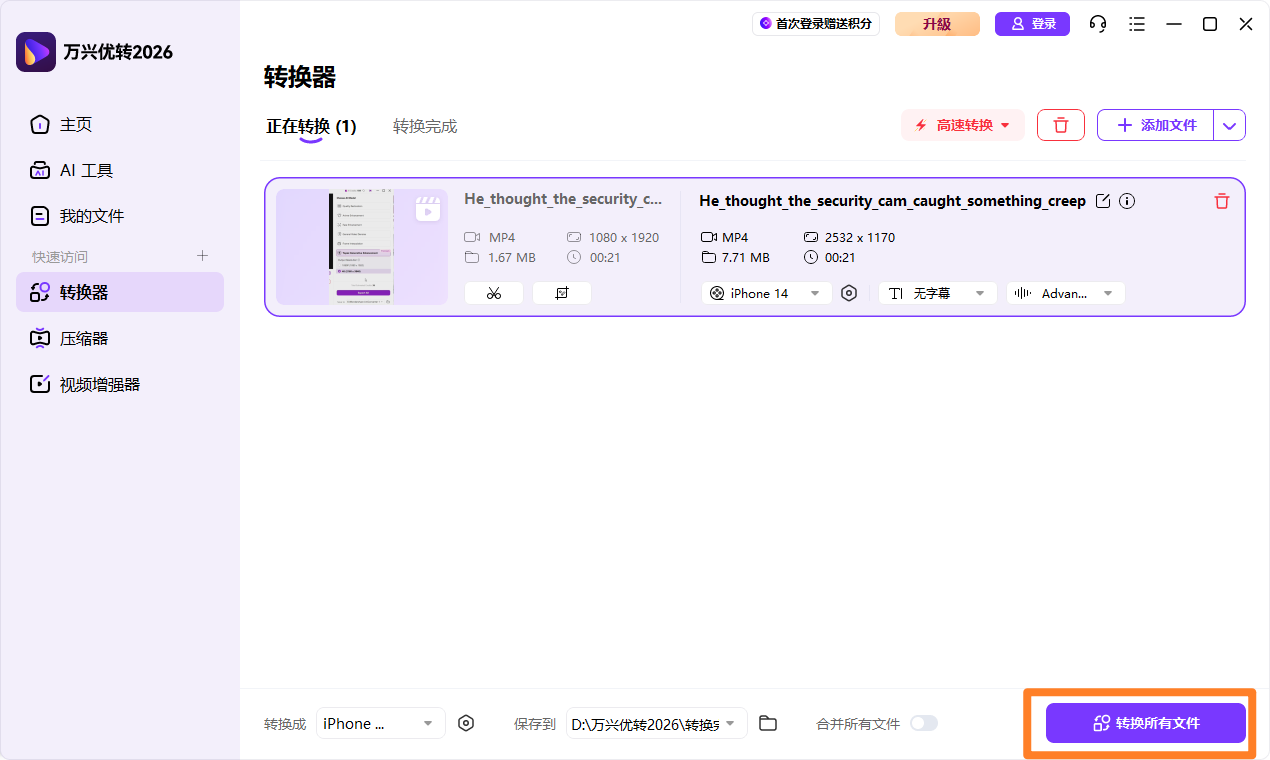Open the task list icon in title bar
Screen dimensions: 1270x760
click(1136, 23)
